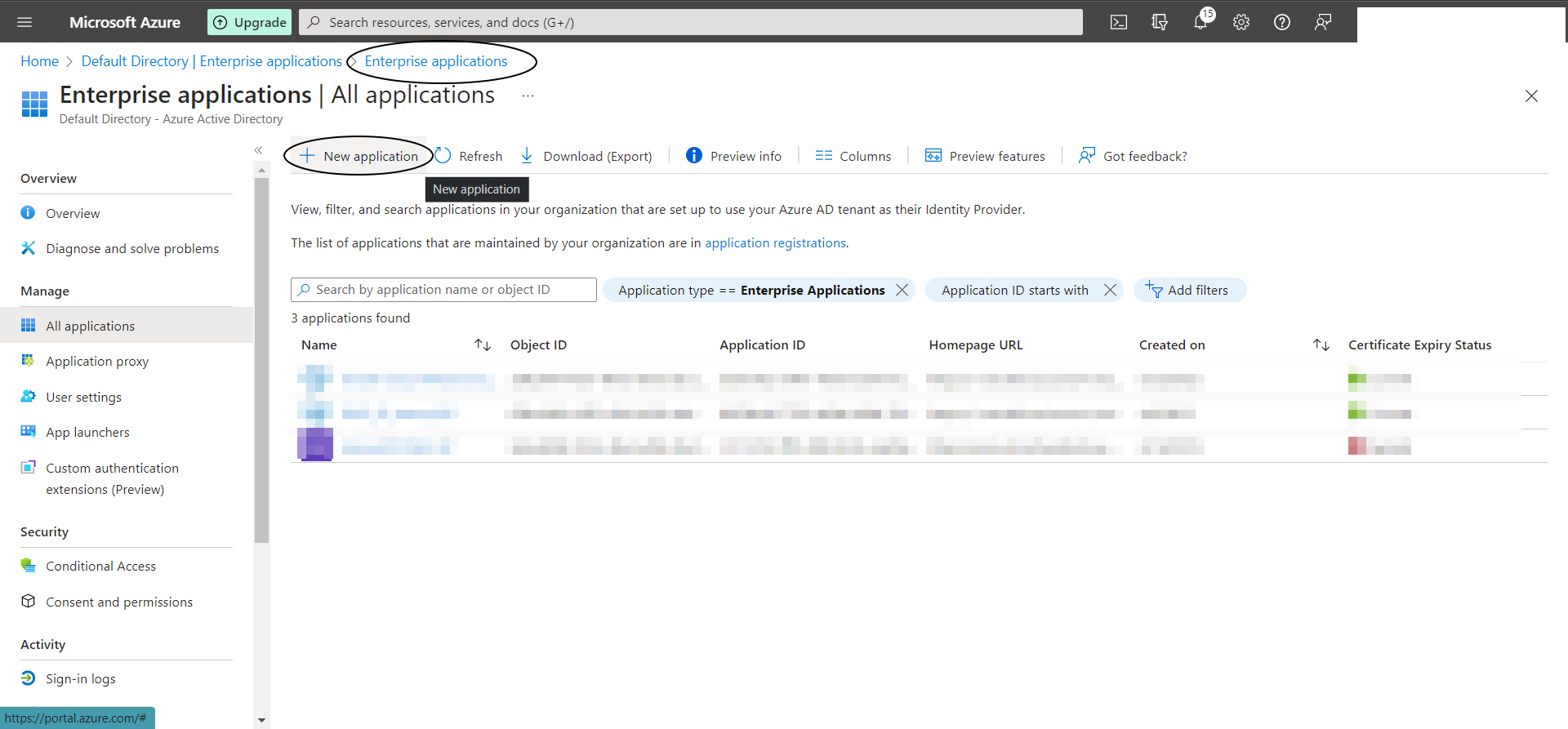Close the Enterprise applications blade
Screen dimensions: 1568x729
1531,96
